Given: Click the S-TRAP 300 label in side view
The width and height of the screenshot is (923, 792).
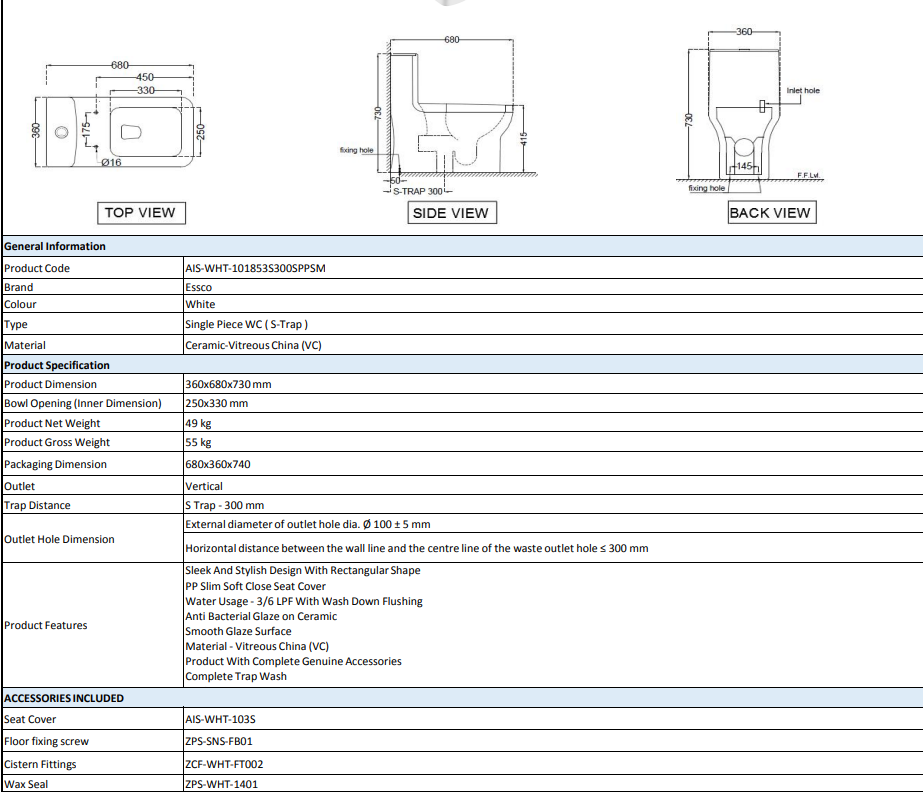Looking at the screenshot, I should [x=417, y=191].
